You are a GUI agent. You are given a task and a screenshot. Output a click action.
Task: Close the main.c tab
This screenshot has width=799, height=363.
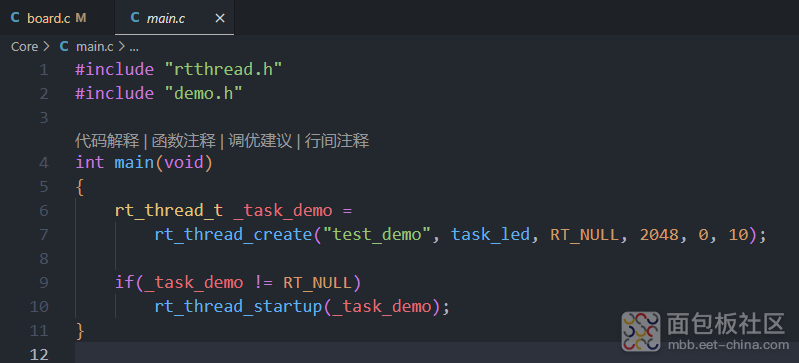[x=220, y=18]
